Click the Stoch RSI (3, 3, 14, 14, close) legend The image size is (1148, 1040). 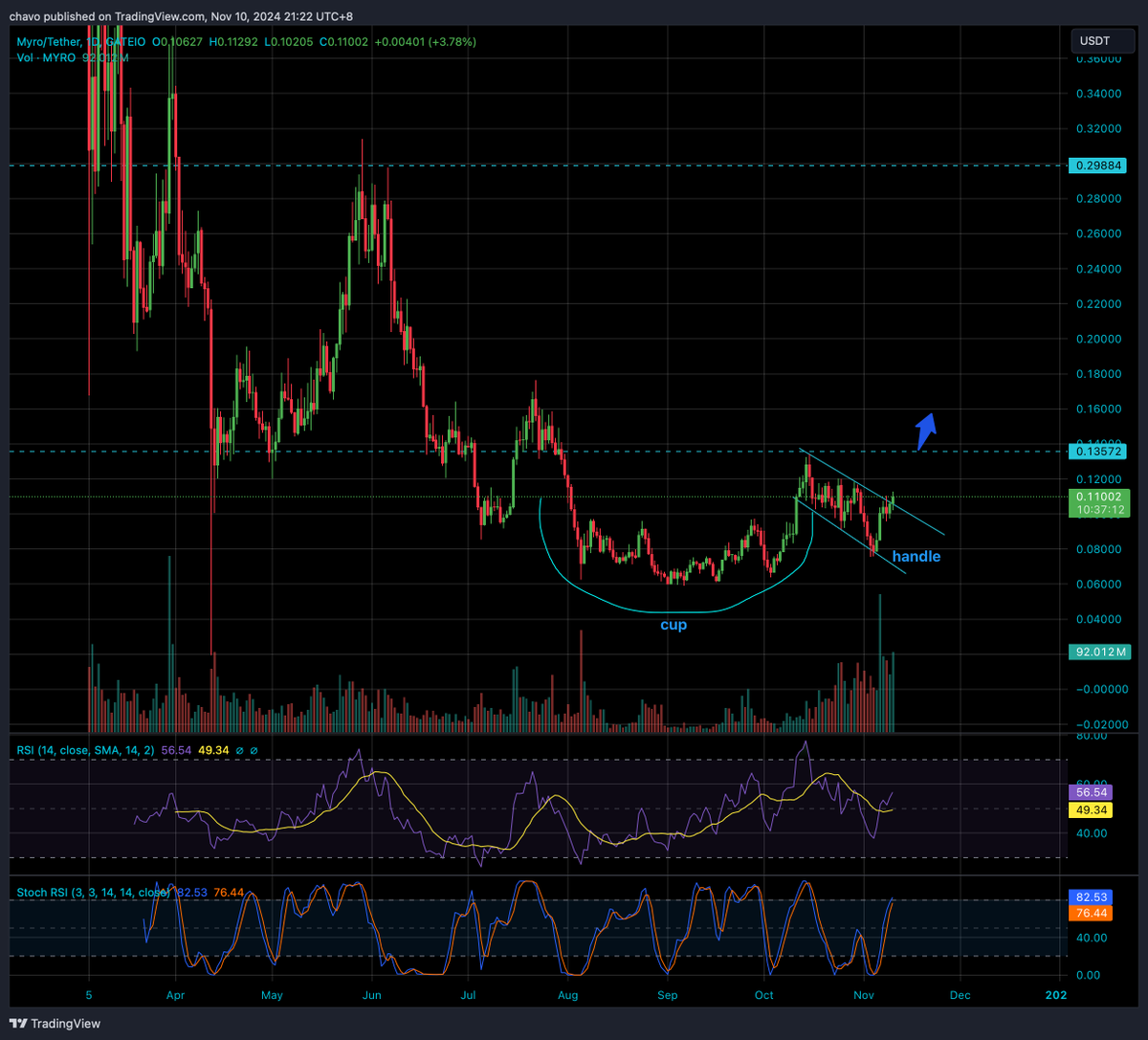coord(93,893)
